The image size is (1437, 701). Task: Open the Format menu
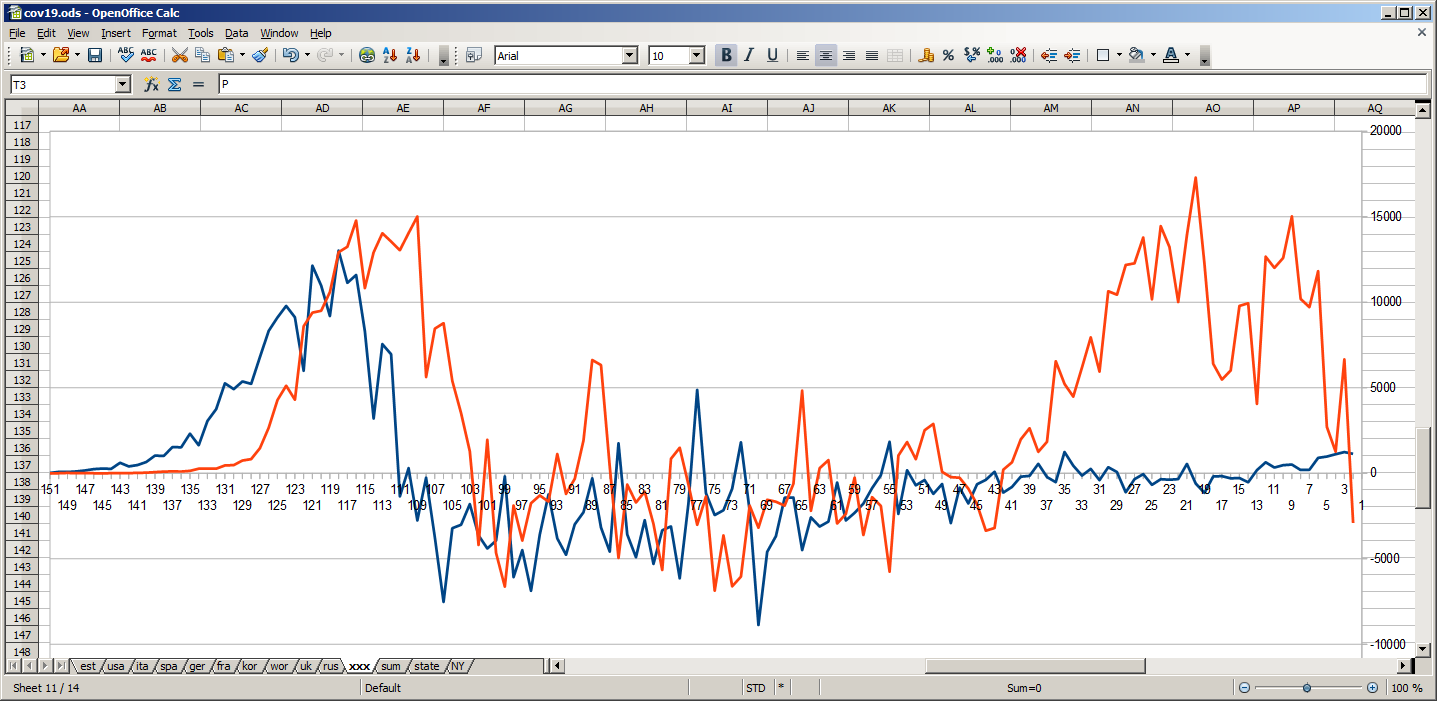pyautogui.click(x=159, y=33)
